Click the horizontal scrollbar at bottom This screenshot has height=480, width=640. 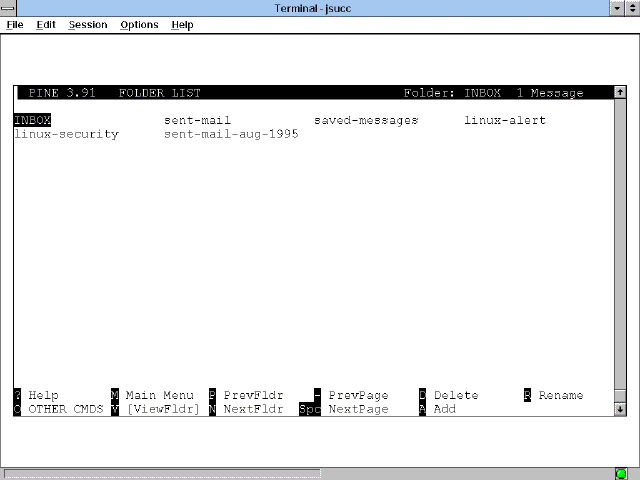162,474
